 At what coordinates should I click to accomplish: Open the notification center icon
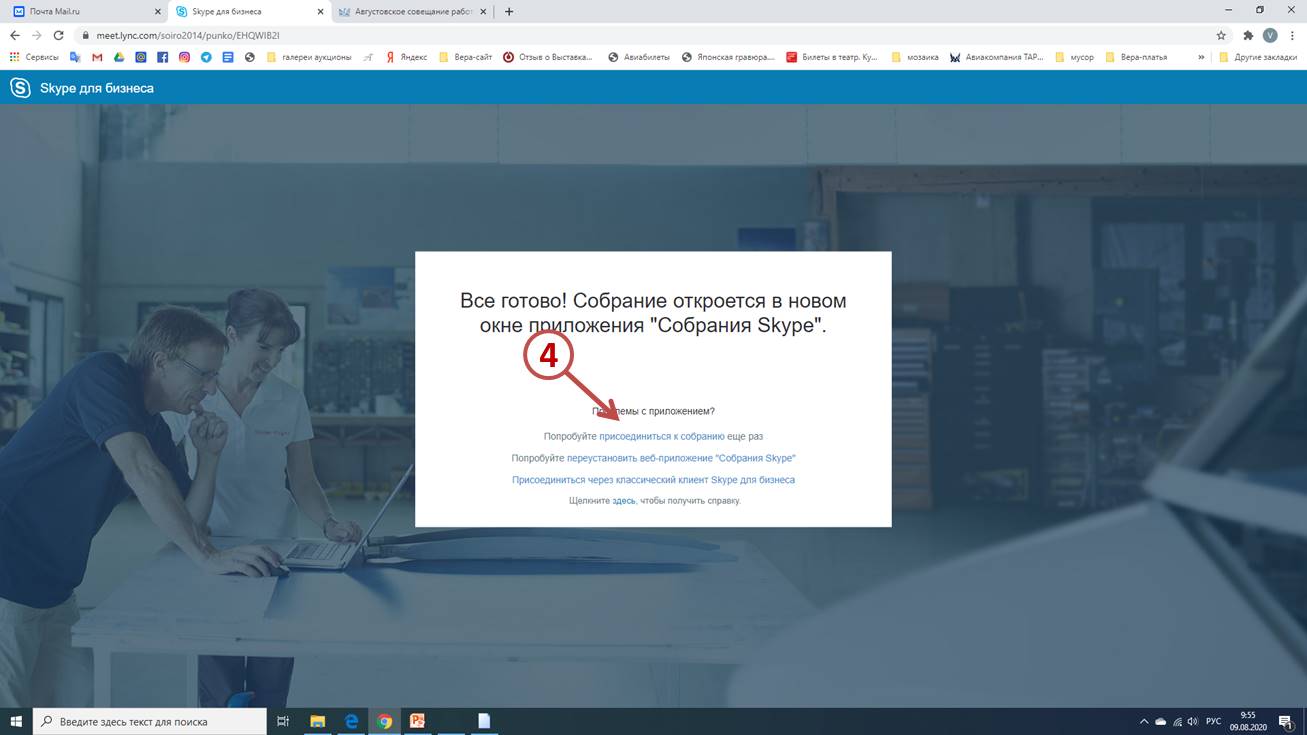coord(1286,721)
